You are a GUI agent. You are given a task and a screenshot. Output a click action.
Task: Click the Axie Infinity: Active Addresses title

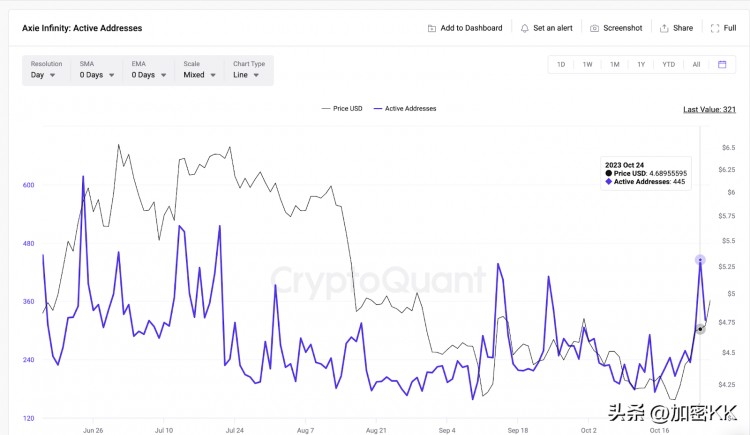pyautogui.click(x=82, y=28)
